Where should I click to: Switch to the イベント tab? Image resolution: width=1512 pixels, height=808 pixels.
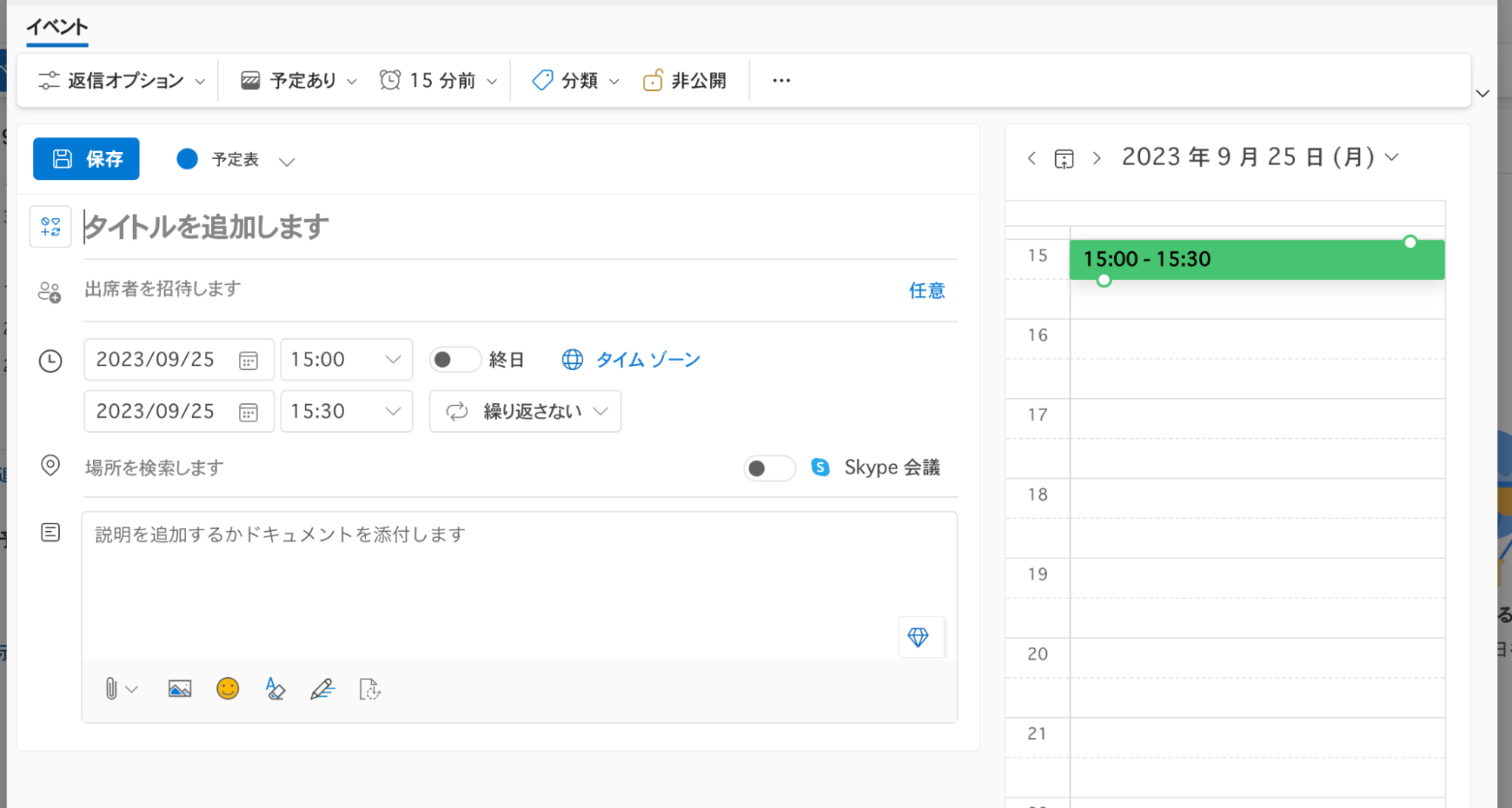pos(57,27)
